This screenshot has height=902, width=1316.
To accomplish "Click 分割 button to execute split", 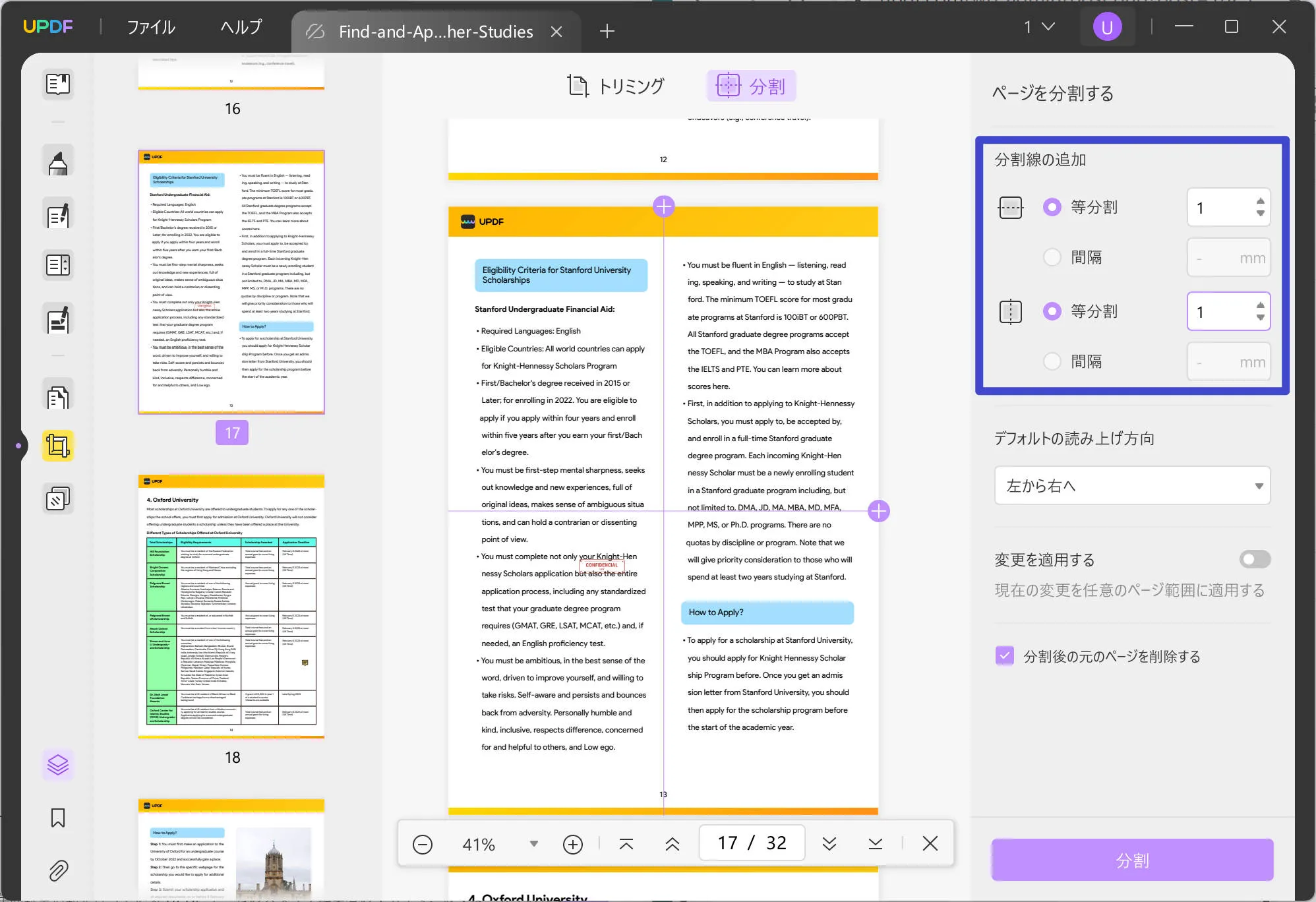I will point(1132,860).
